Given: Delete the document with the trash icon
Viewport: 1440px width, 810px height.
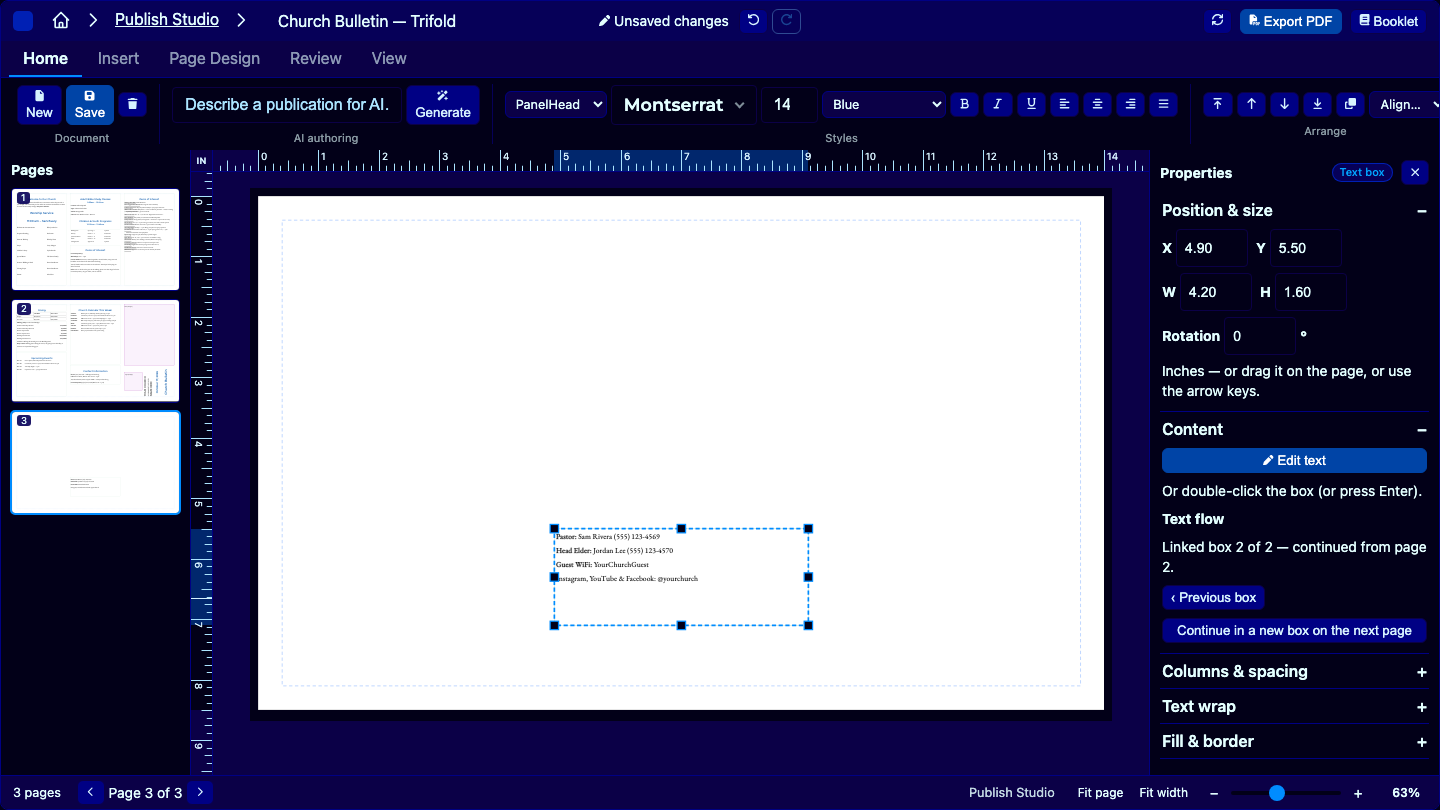Looking at the screenshot, I should pos(133,103).
